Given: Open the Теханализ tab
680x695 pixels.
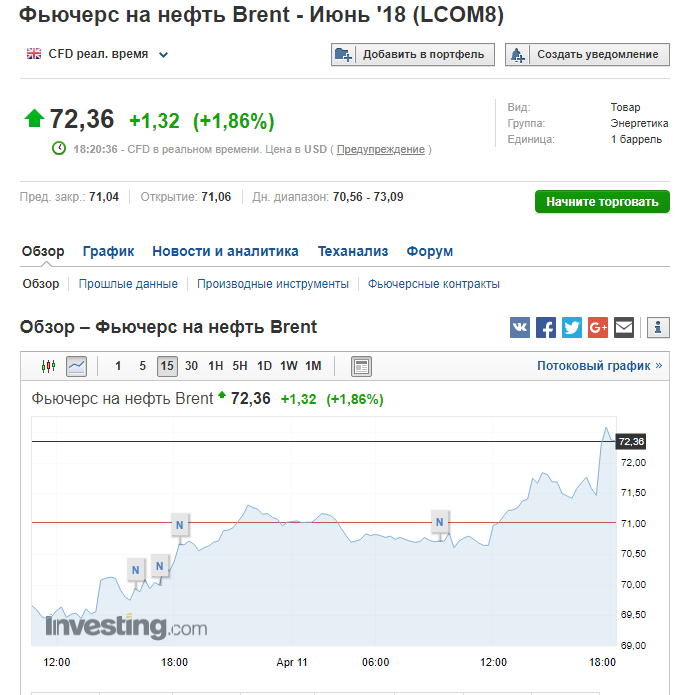Looking at the screenshot, I should (352, 251).
